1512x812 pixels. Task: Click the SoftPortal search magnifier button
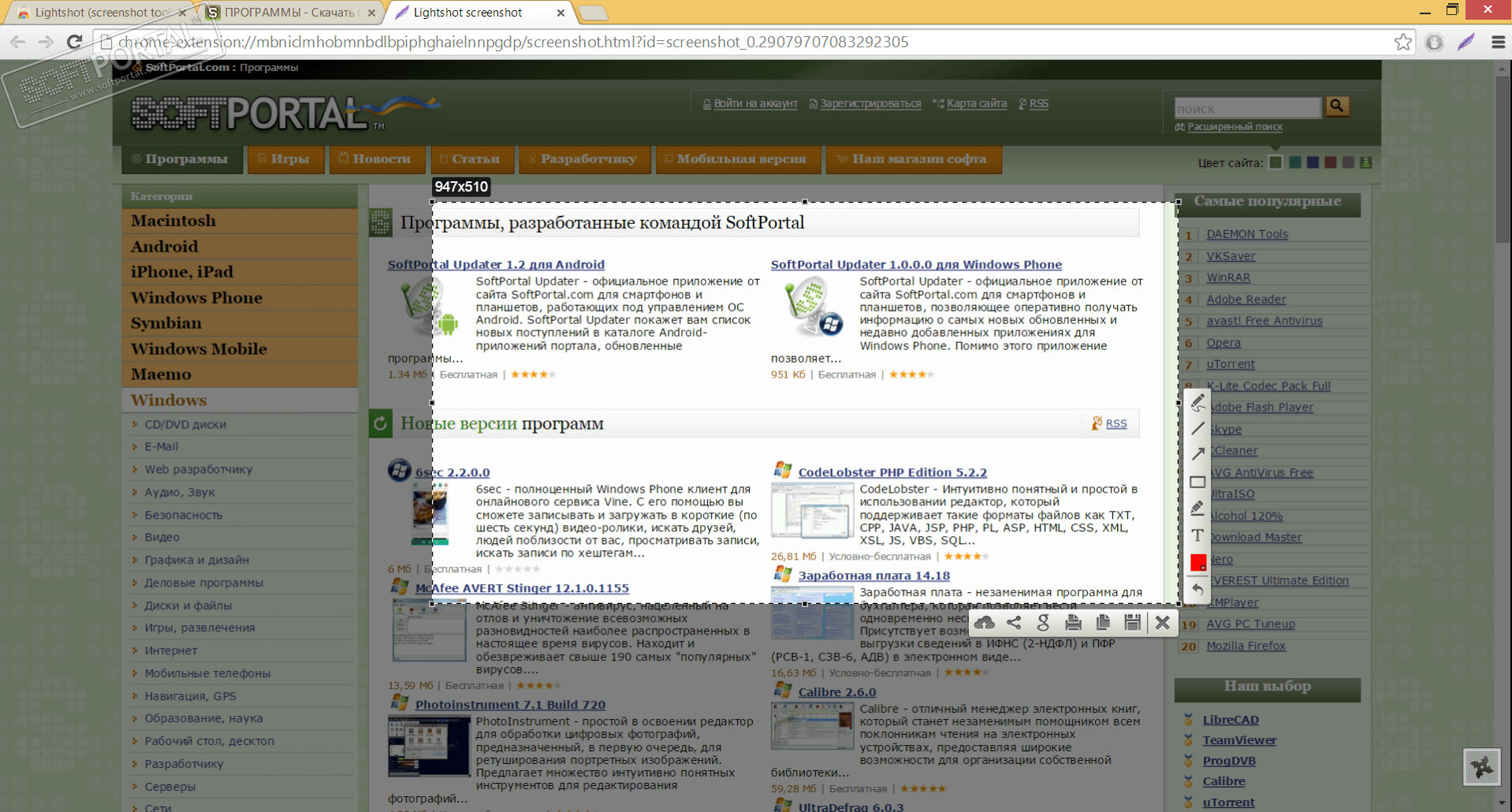(x=1337, y=106)
